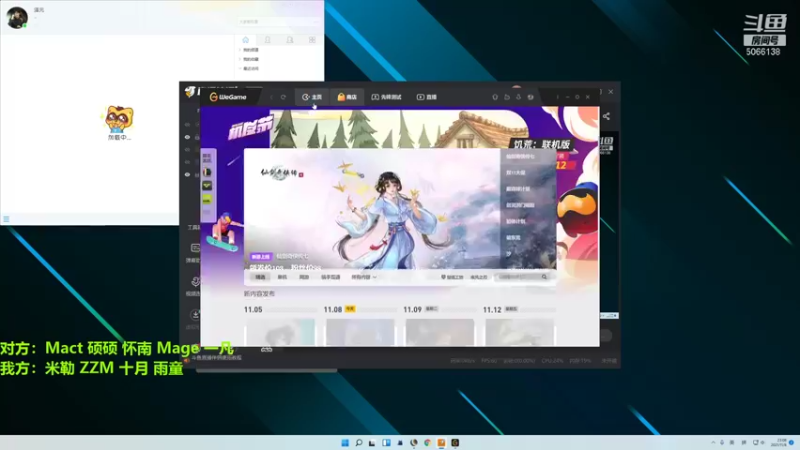Click the WeGame back navigation arrow
The image size is (800, 450).
271,97
